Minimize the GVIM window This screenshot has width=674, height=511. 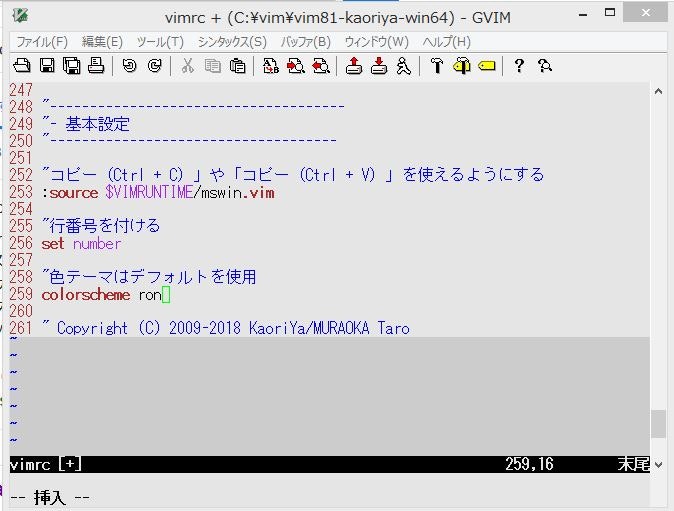click(583, 14)
